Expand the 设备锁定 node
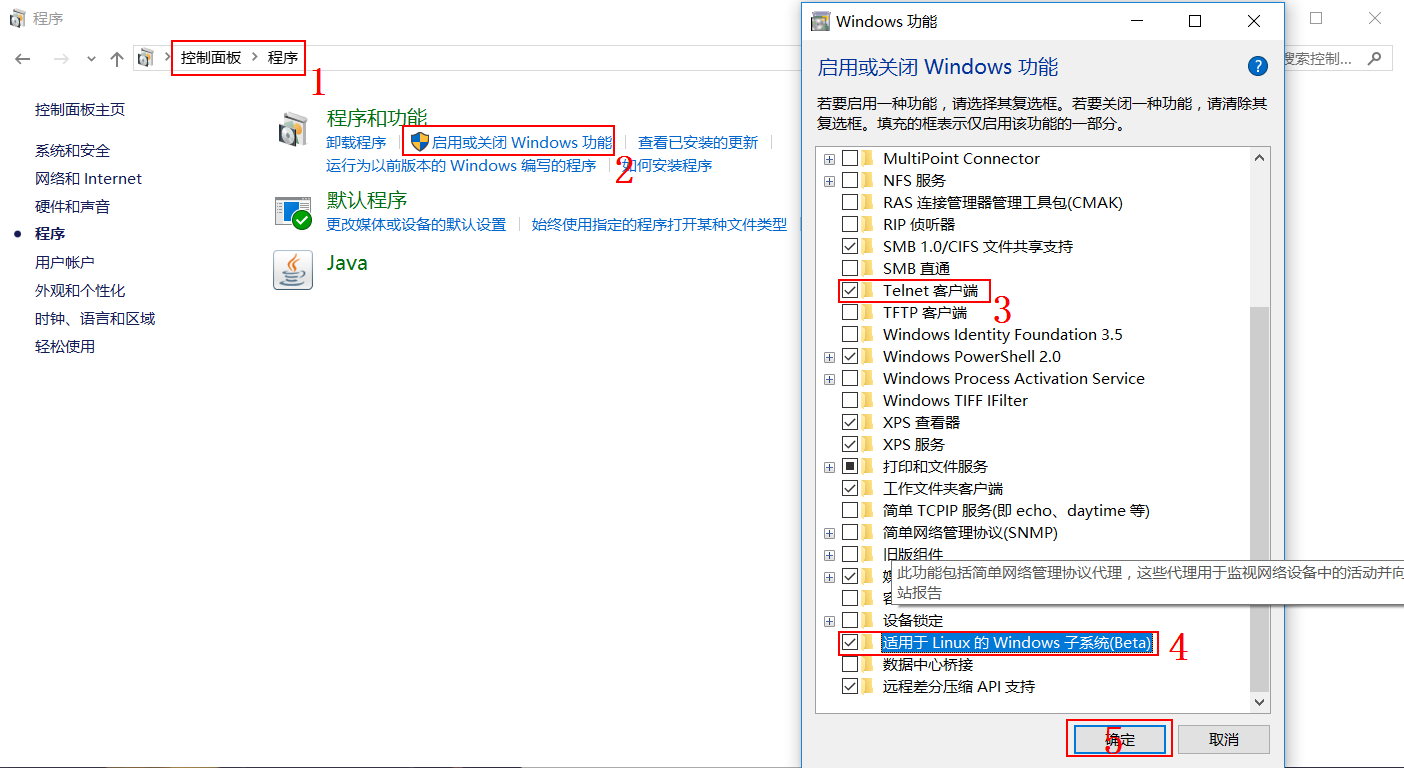Viewport: 1404px width, 768px height. [x=829, y=621]
